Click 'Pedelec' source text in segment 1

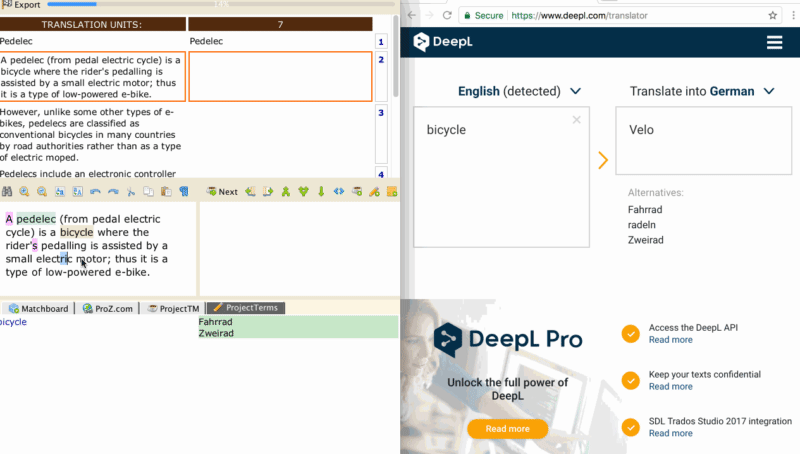coord(16,41)
